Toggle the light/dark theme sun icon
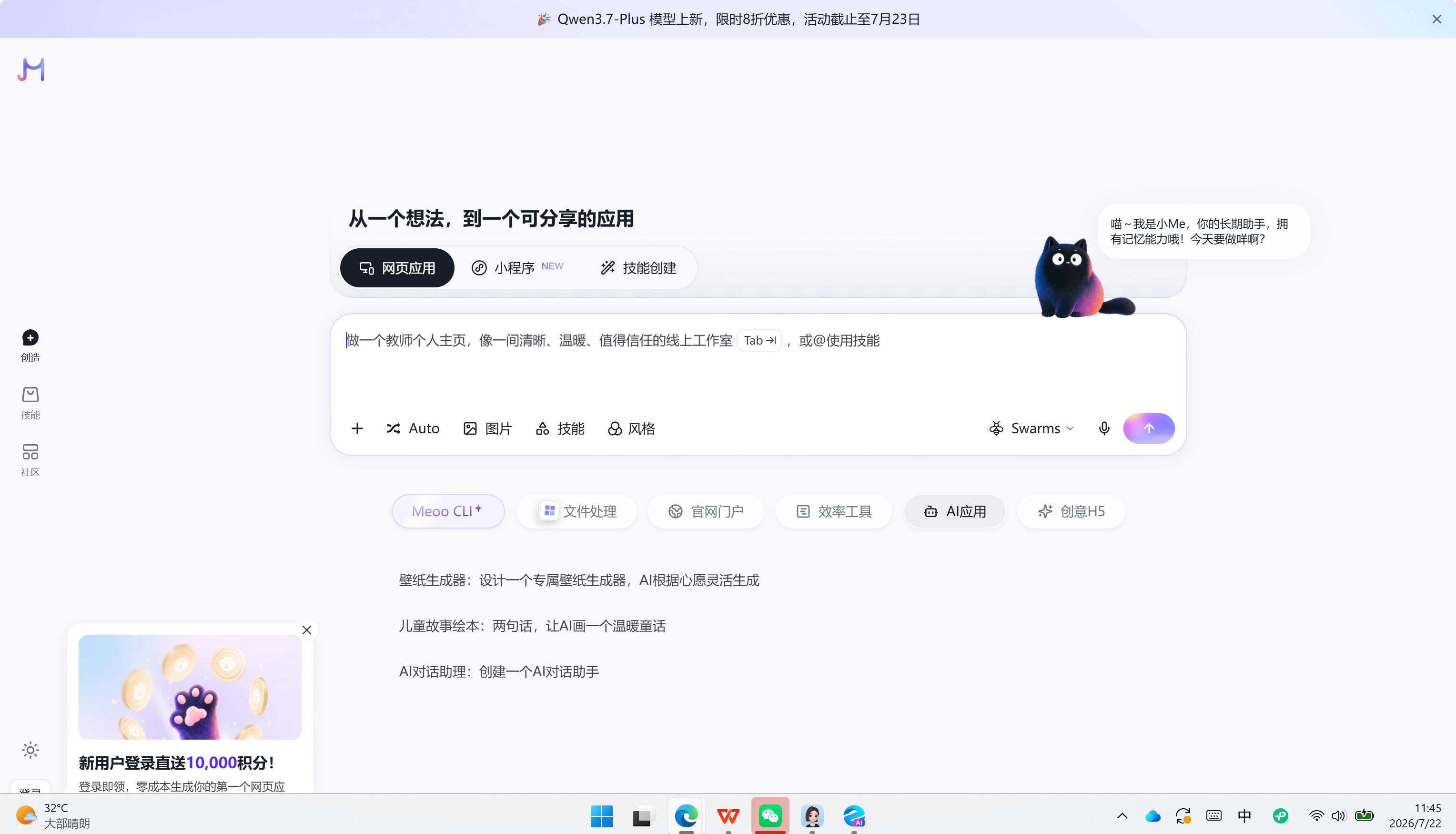The image size is (1456, 834). click(30, 750)
